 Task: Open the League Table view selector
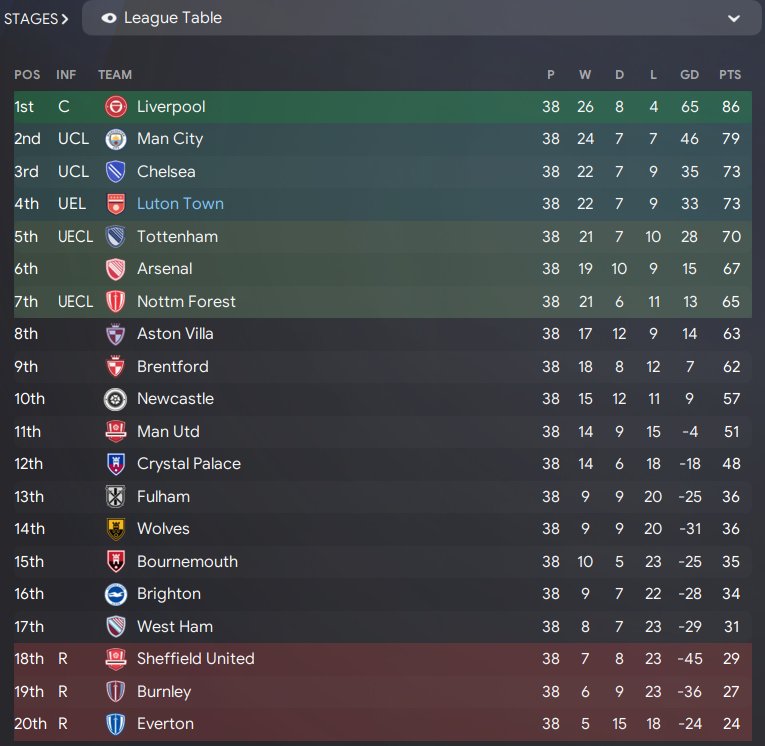click(420, 18)
